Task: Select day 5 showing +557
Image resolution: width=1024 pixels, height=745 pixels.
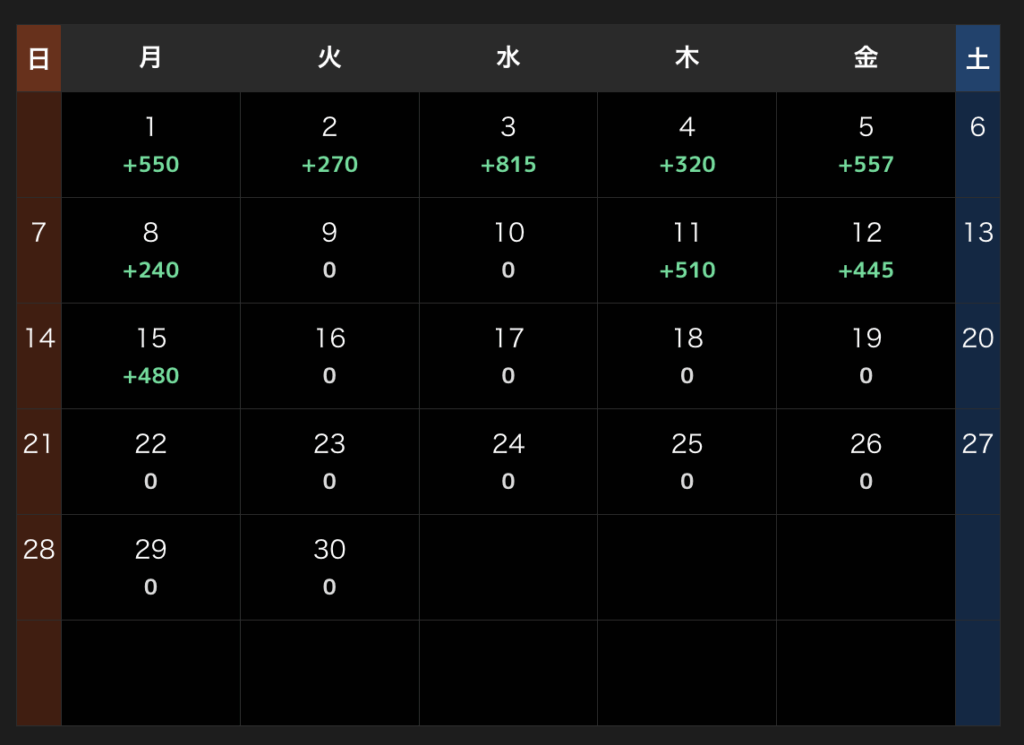Action: point(866,145)
